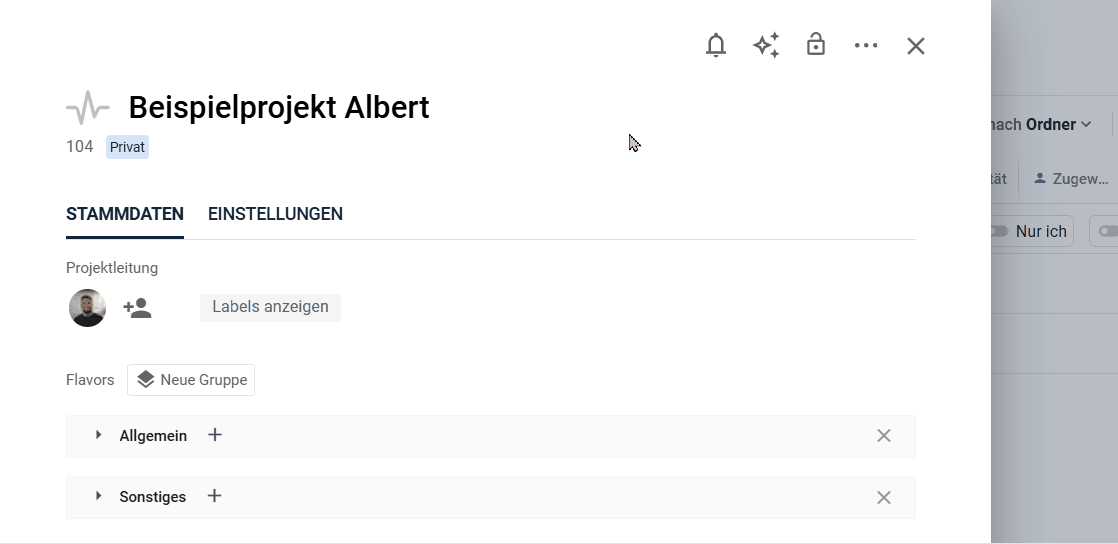Click Labels anzeigen button
Image resolution: width=1118 pixels, height=544 pixels.
[x=270, y=307]
